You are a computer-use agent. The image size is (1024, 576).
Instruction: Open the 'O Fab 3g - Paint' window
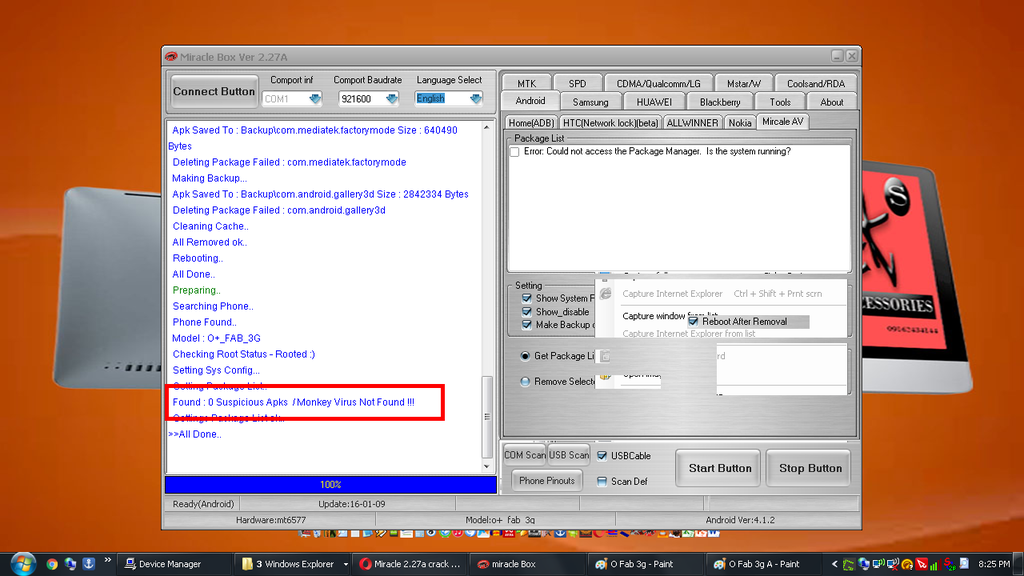[x=644, y=564]
